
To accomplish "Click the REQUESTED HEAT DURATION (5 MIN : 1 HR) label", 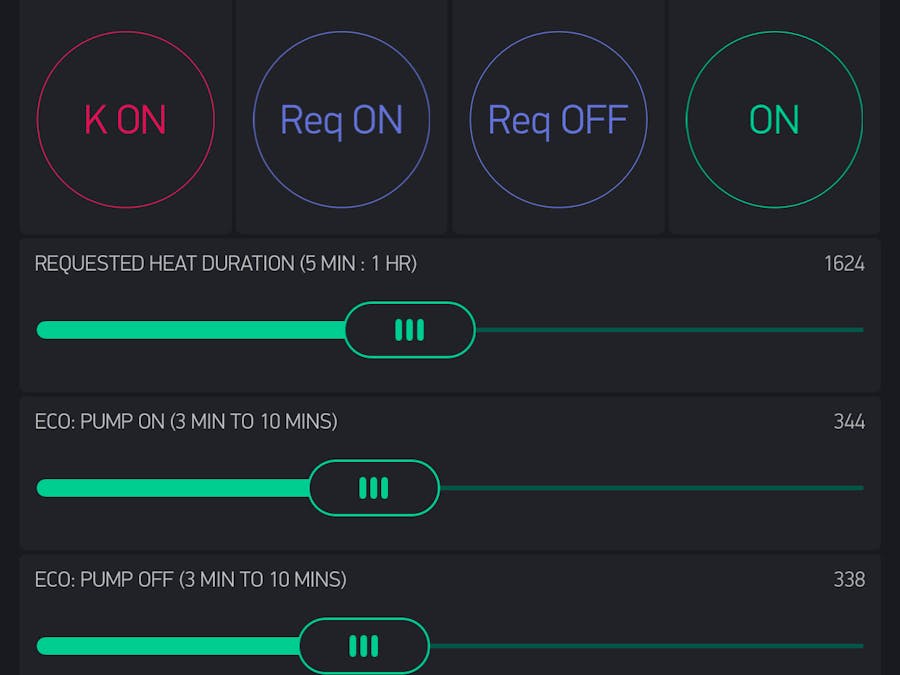I will click(x=225, y=263).
